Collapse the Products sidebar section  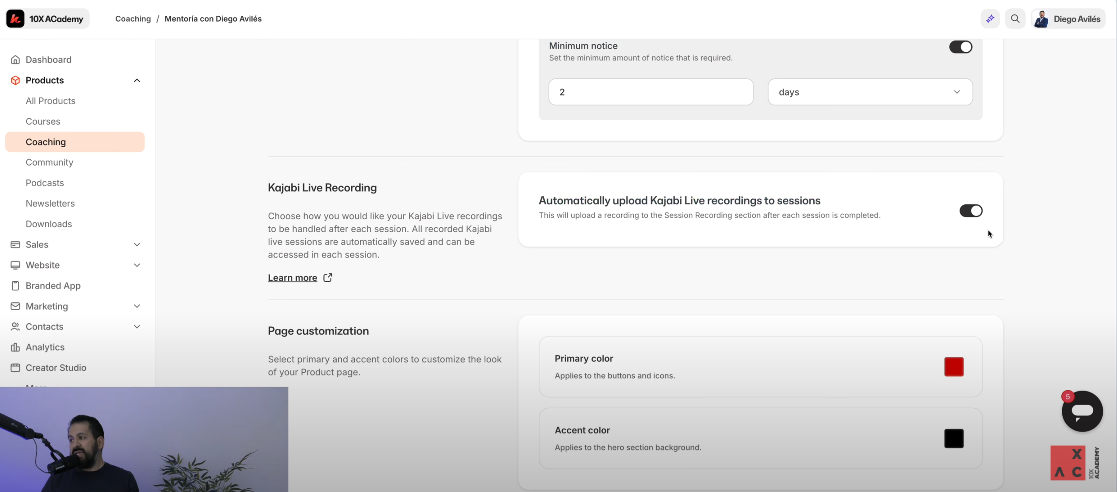[x=137, y=80]
